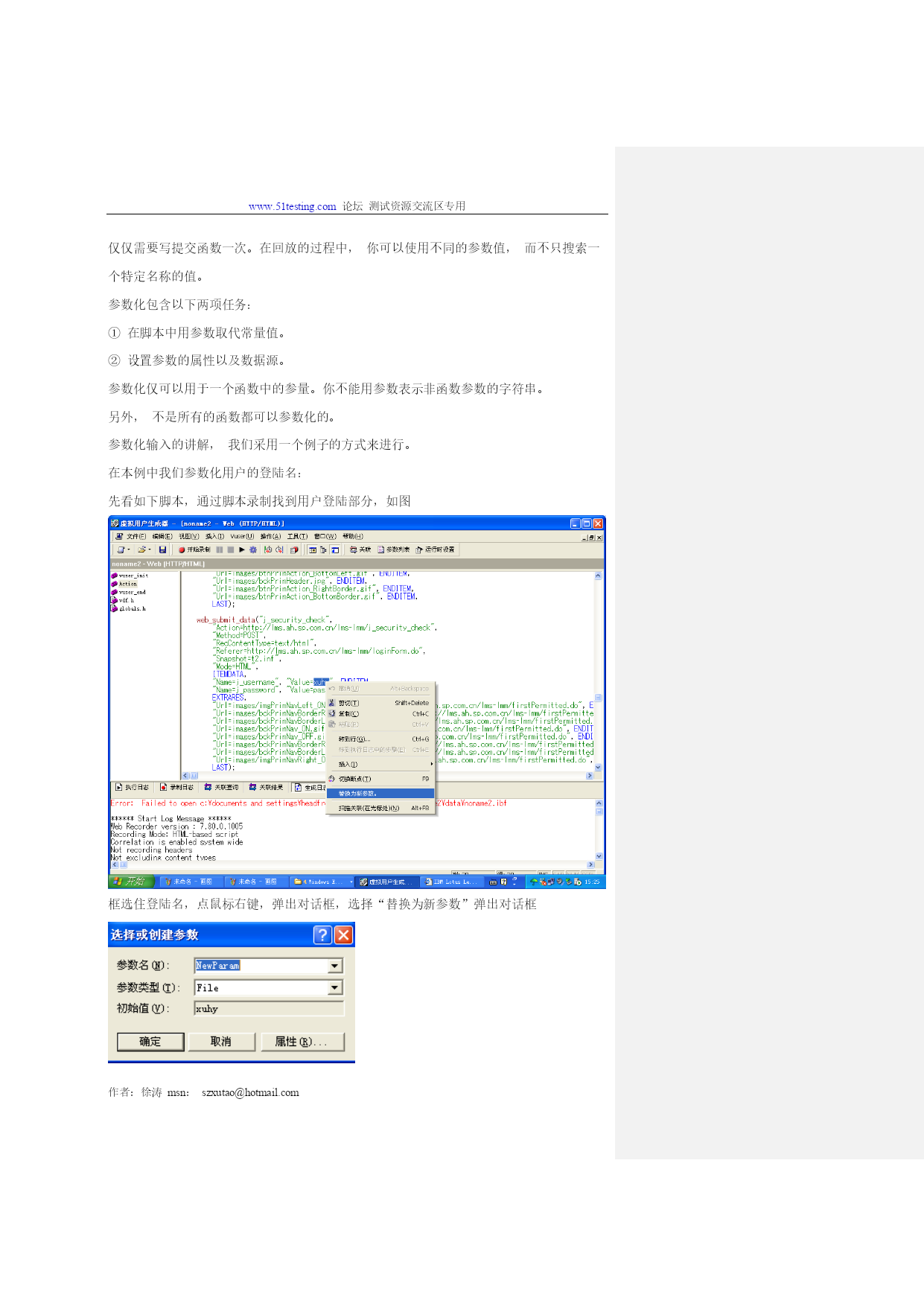Click the run play arrow icon
This screenshot has width=924, height=1306.
pyautogui.click(x=242, y=550)
